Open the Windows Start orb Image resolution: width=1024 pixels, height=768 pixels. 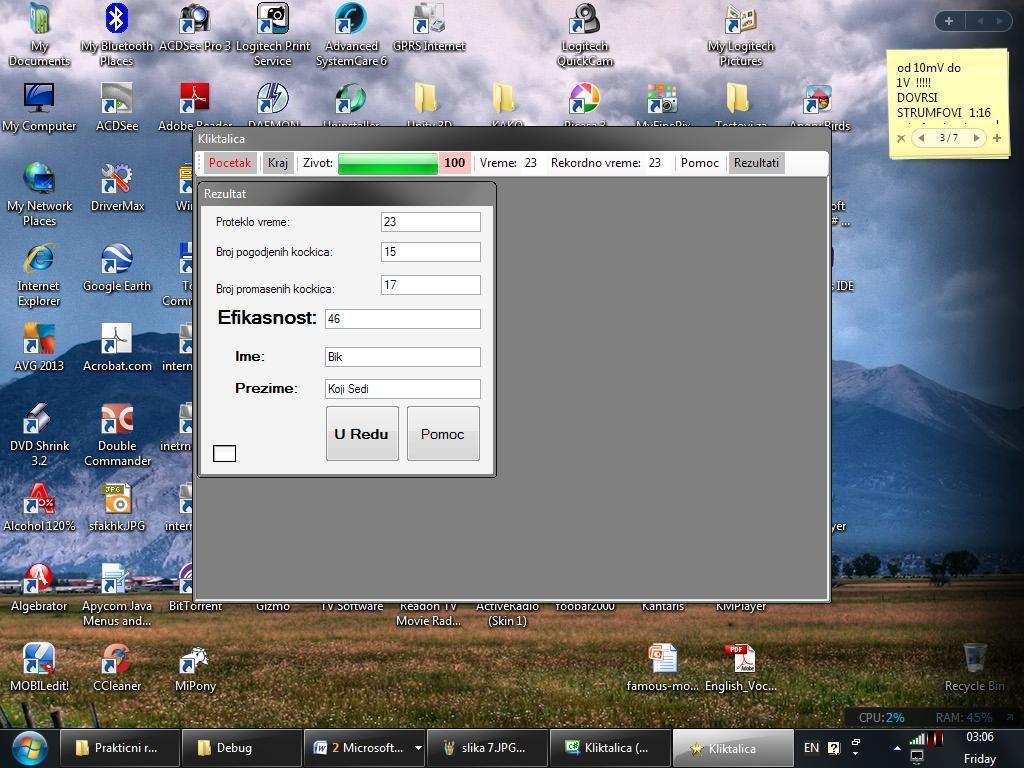click(29, 748)
